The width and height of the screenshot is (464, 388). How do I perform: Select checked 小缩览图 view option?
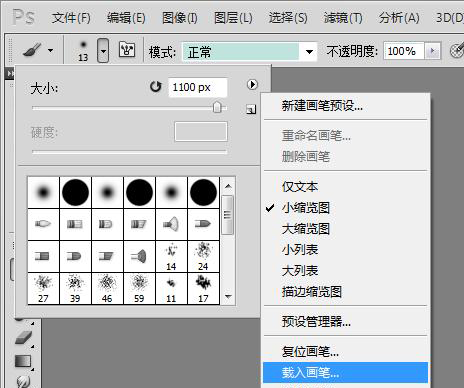click(x=345, y=208)
